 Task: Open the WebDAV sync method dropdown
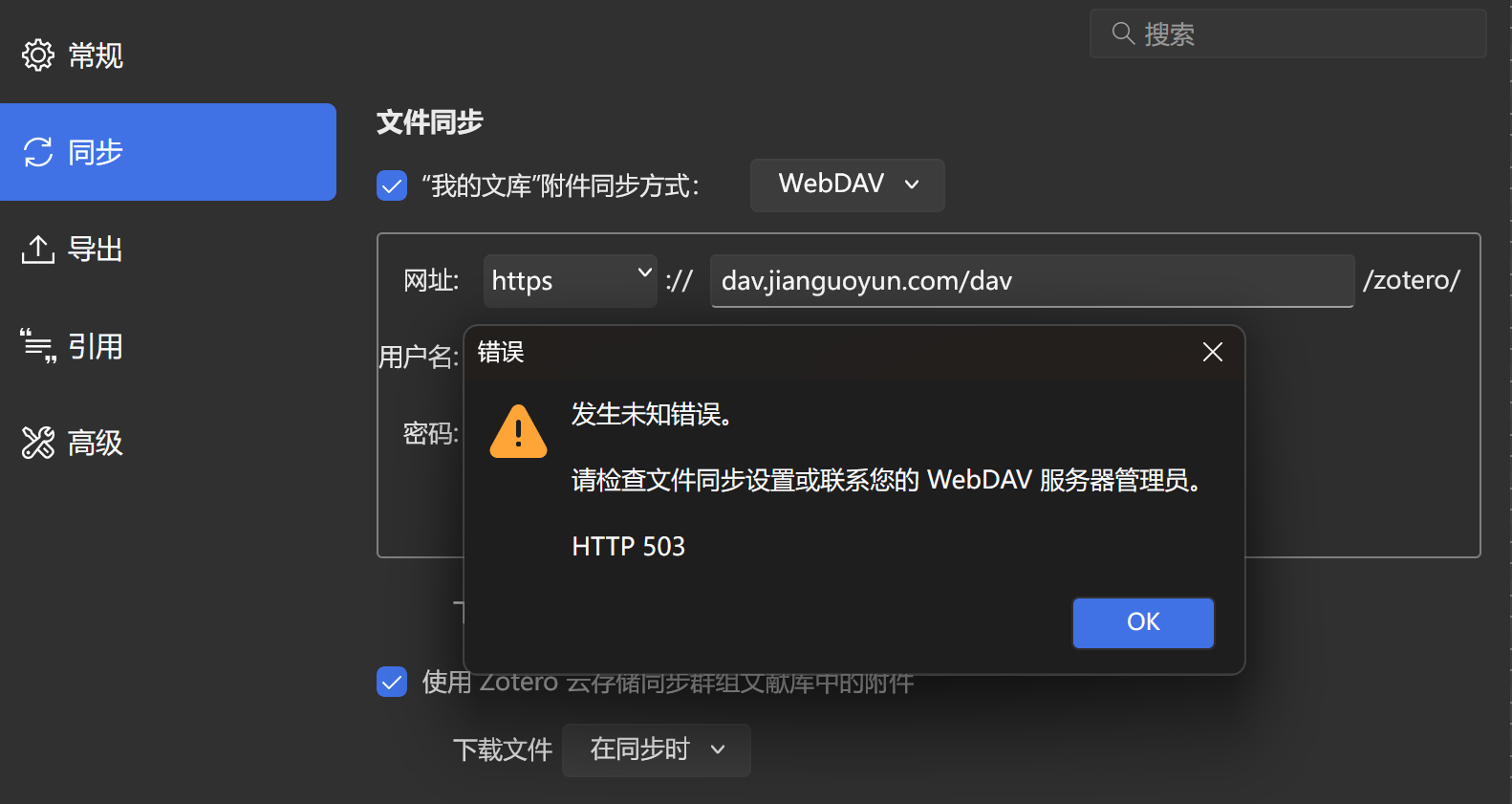848,185
